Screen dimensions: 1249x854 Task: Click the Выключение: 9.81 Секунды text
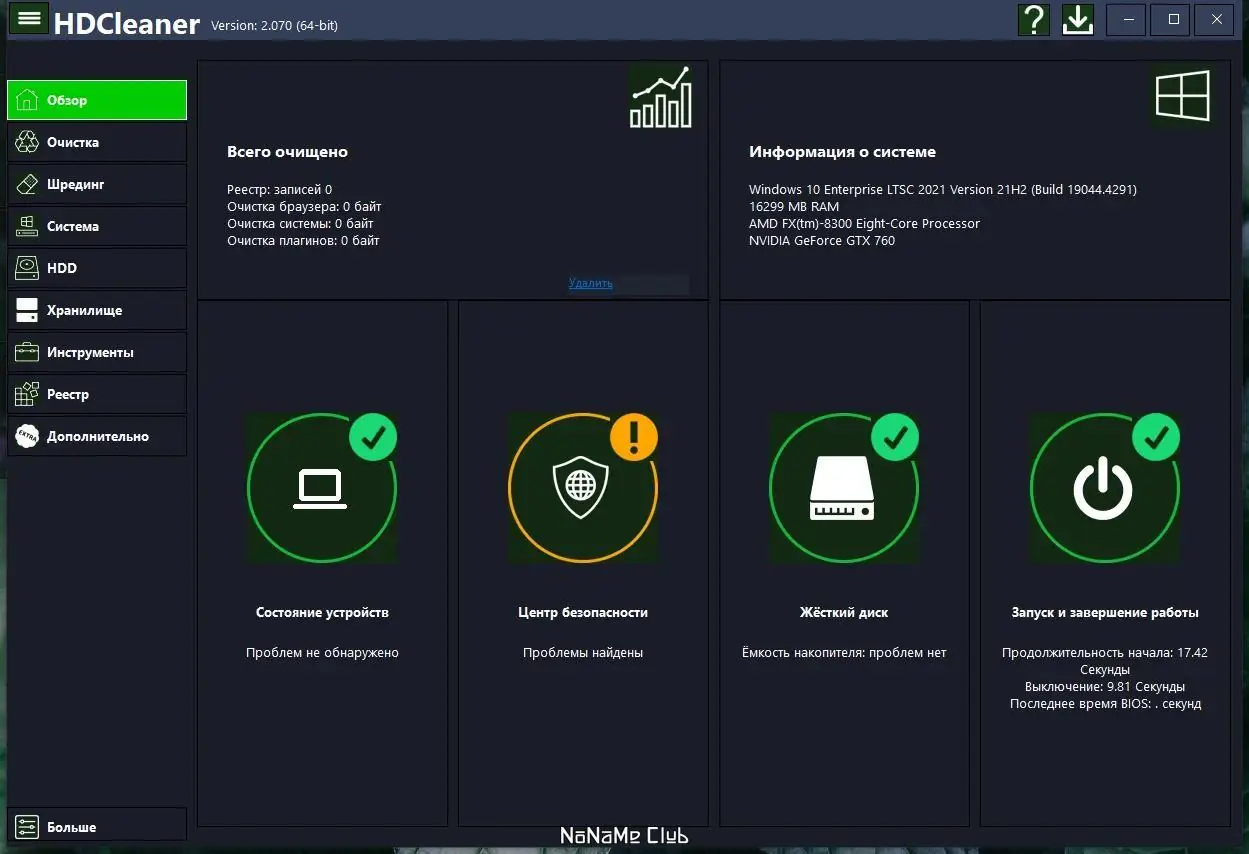(1105, 686)
